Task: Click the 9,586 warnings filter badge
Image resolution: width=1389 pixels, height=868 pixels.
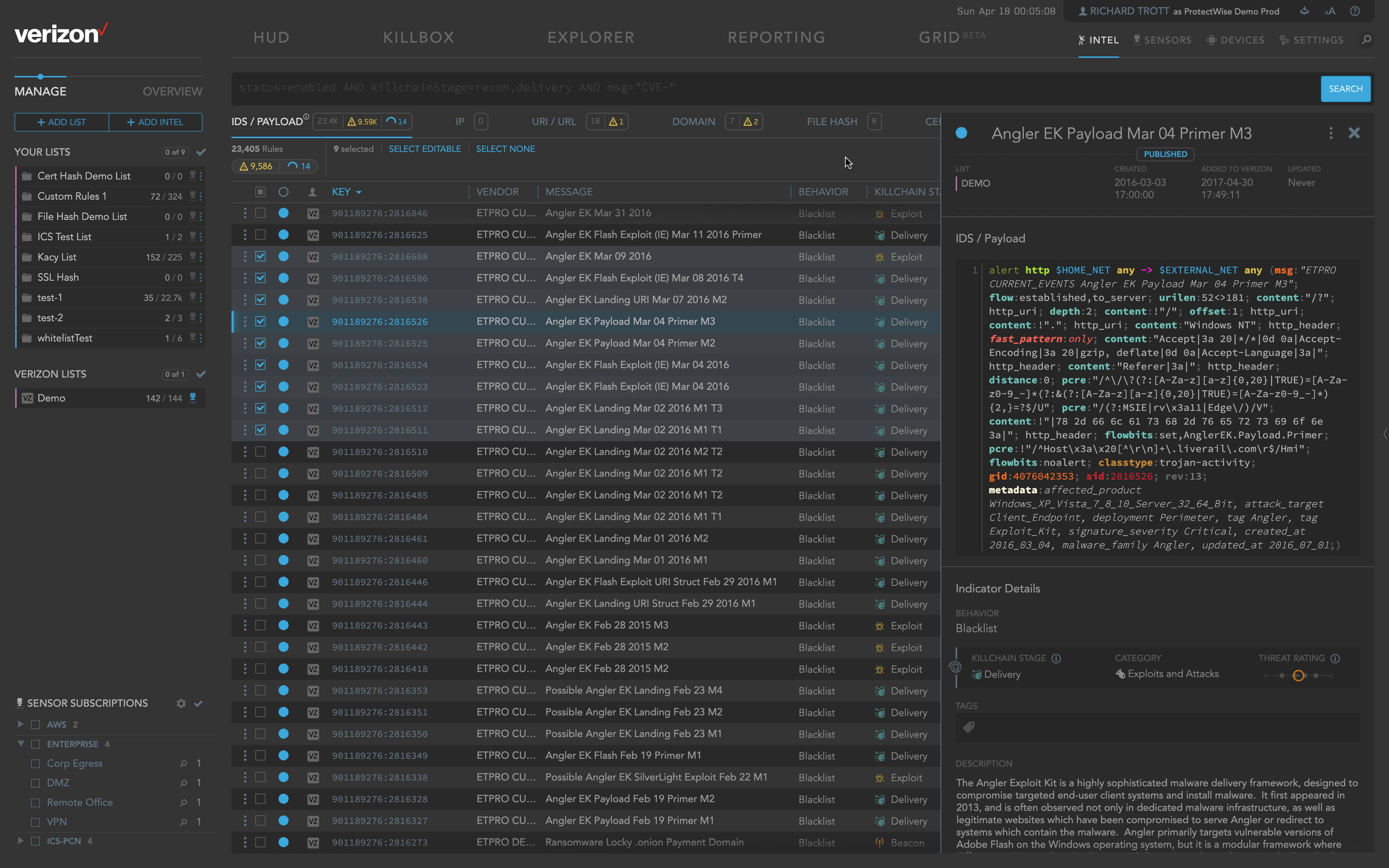Action: 256,166
